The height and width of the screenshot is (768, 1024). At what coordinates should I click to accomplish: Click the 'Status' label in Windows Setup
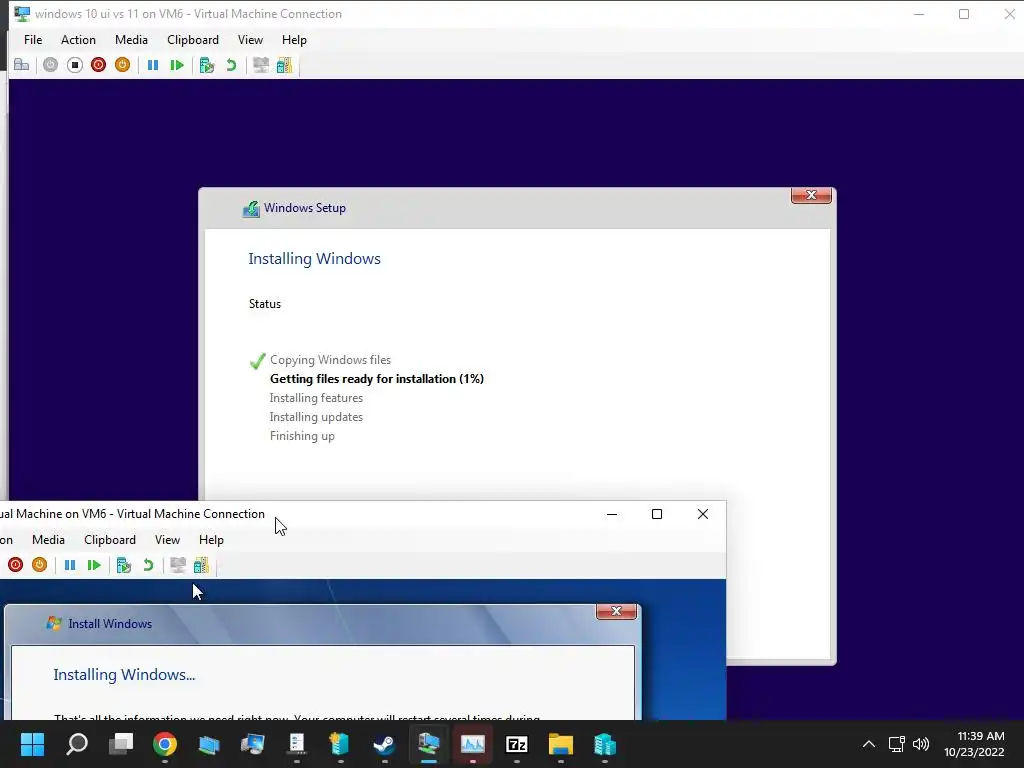tap(264, 304)
